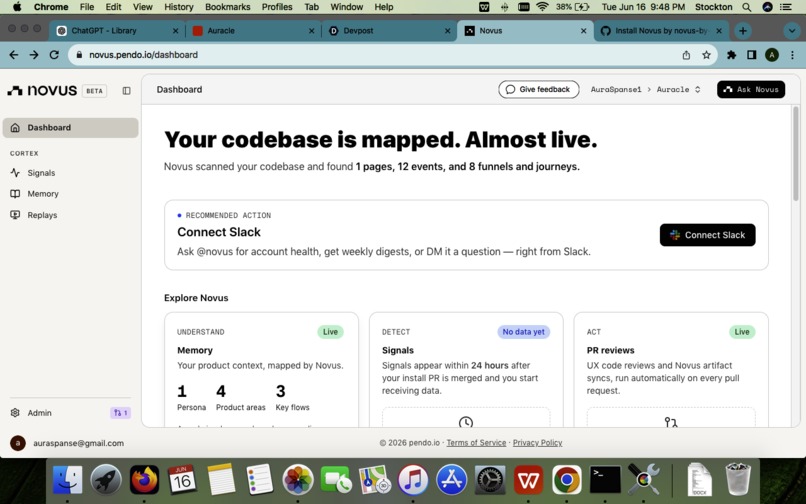806x504 pixels.
Task: Open the Bookmarks menu
Action: [x=227, y=7]
